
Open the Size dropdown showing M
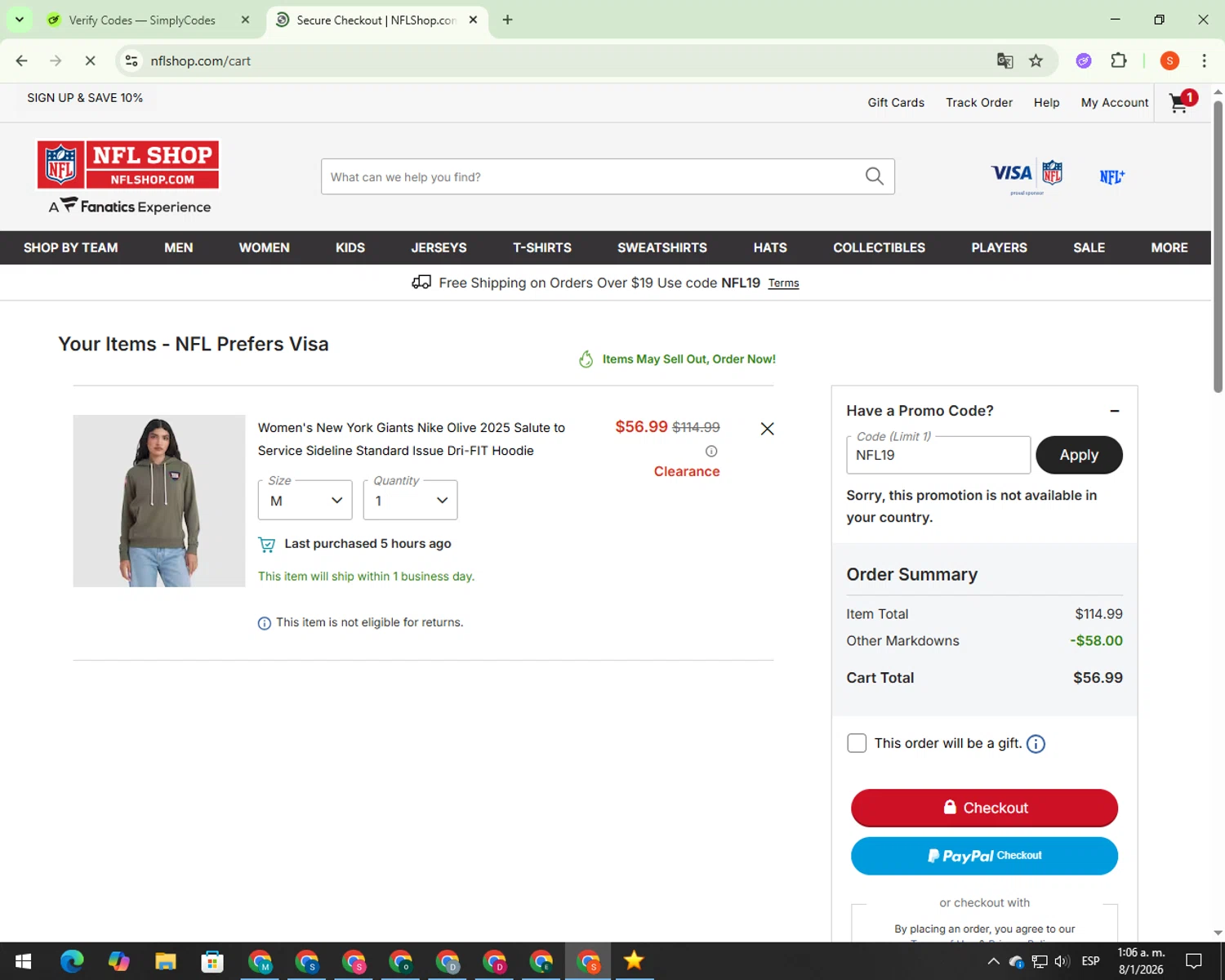tap(305, 500)
